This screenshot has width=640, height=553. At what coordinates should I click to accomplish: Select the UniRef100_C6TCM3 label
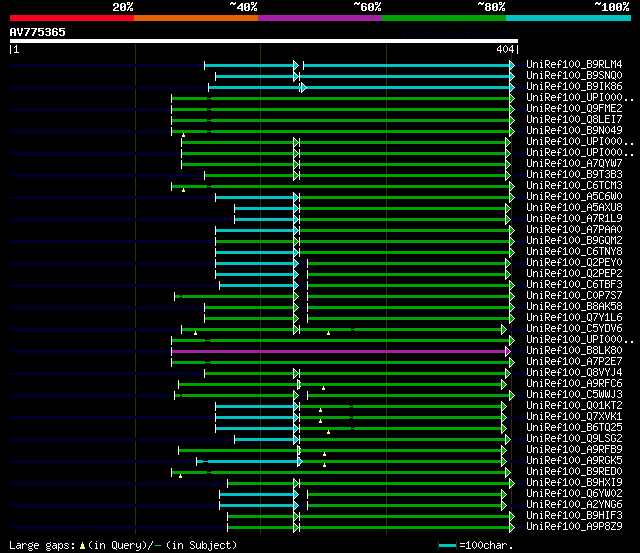(574, 186)
